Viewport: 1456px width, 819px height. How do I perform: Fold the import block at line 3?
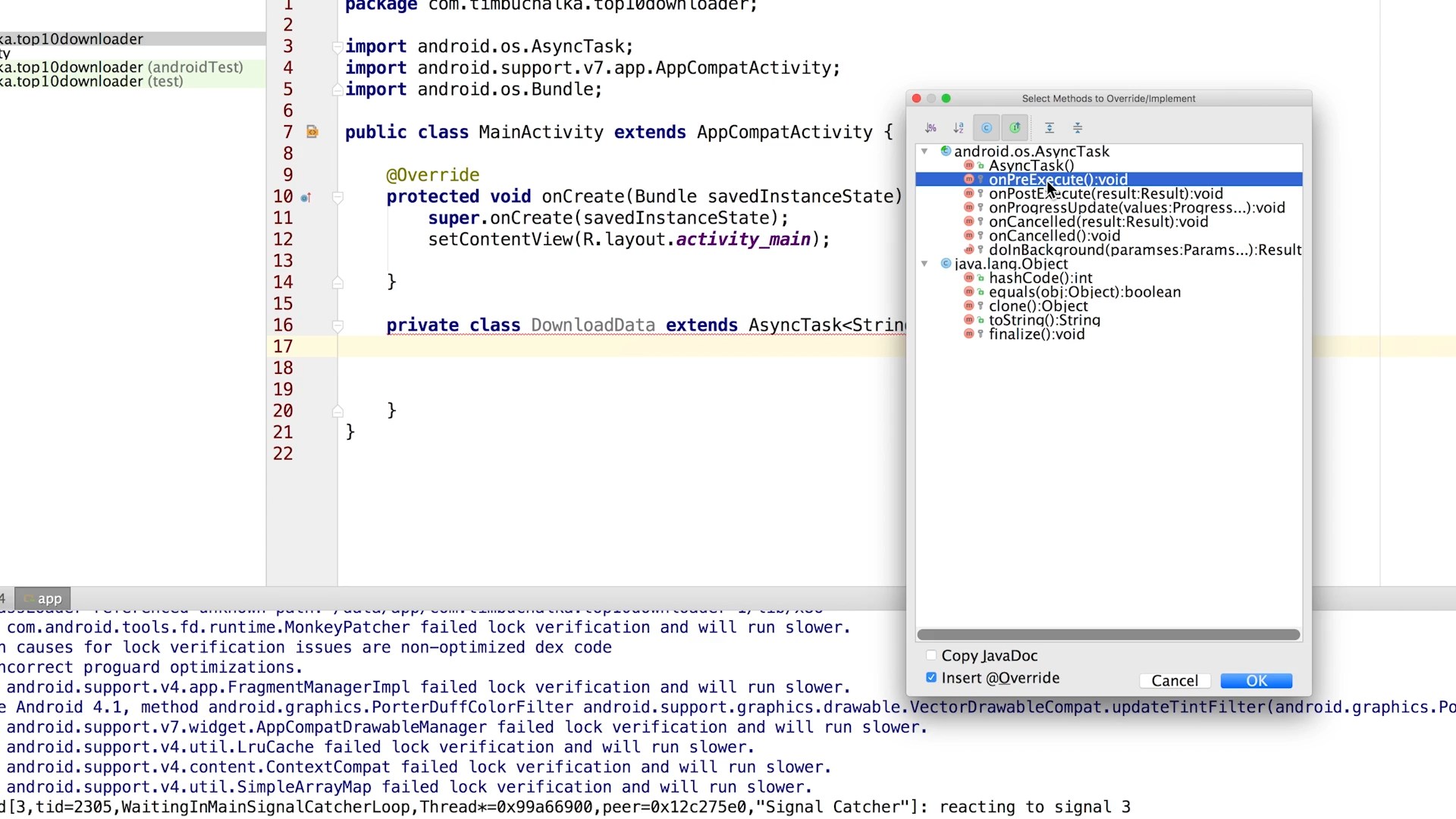[x=337, y=47]
